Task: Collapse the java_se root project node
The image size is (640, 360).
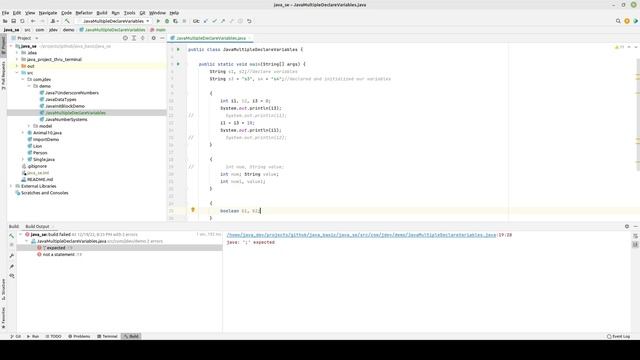Action: 11,46
